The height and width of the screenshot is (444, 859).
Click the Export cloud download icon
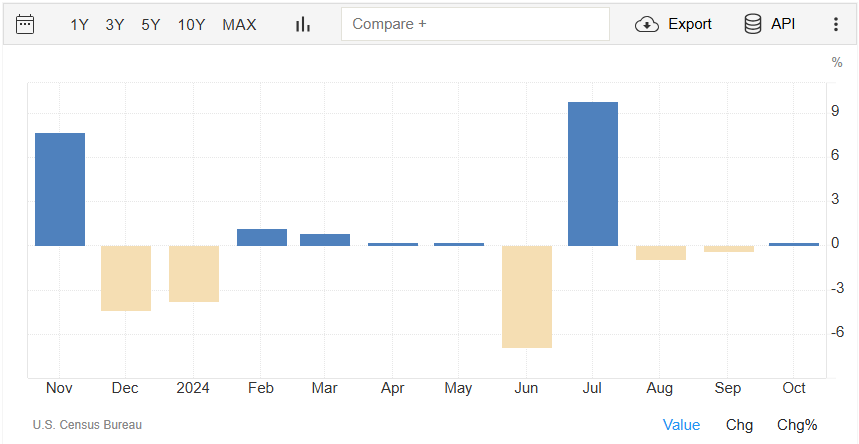[x=647, y=24]
